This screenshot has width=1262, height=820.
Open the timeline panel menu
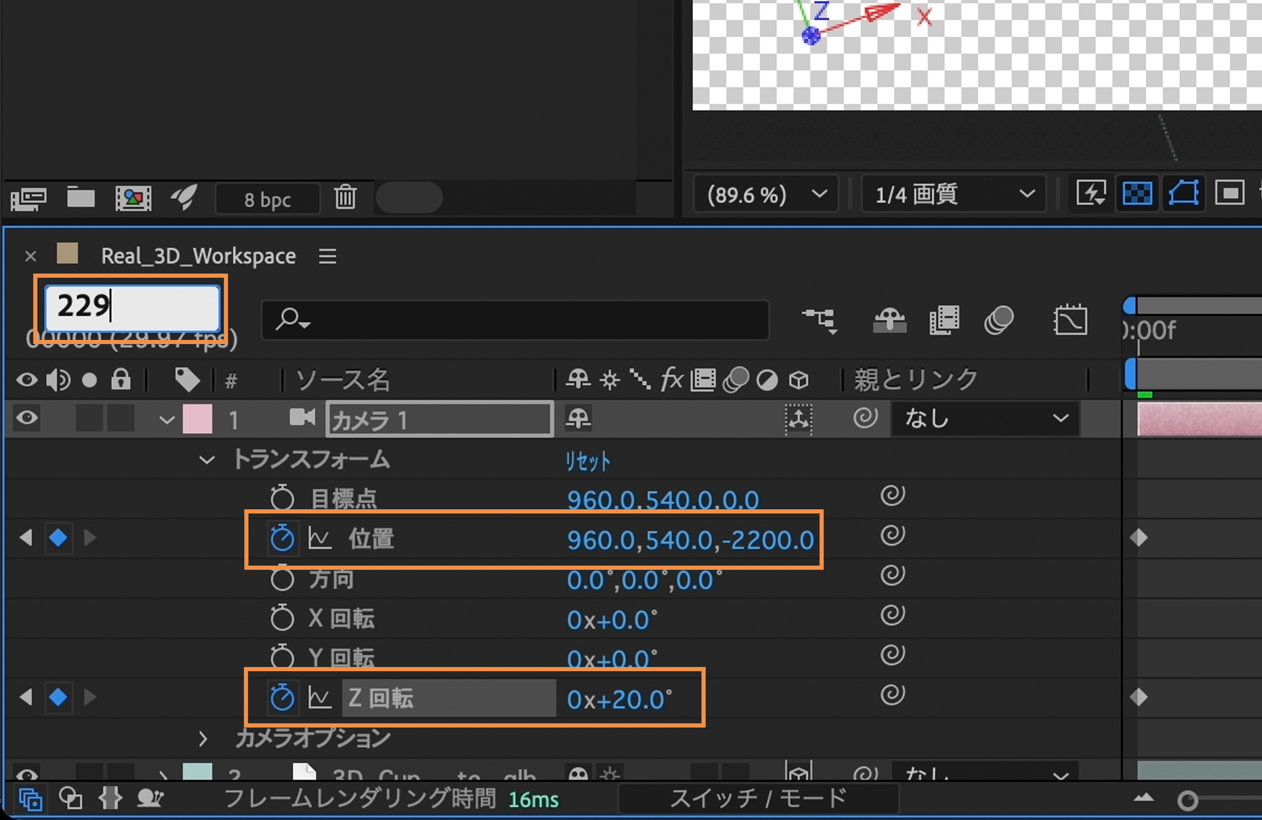click(327, 256)
